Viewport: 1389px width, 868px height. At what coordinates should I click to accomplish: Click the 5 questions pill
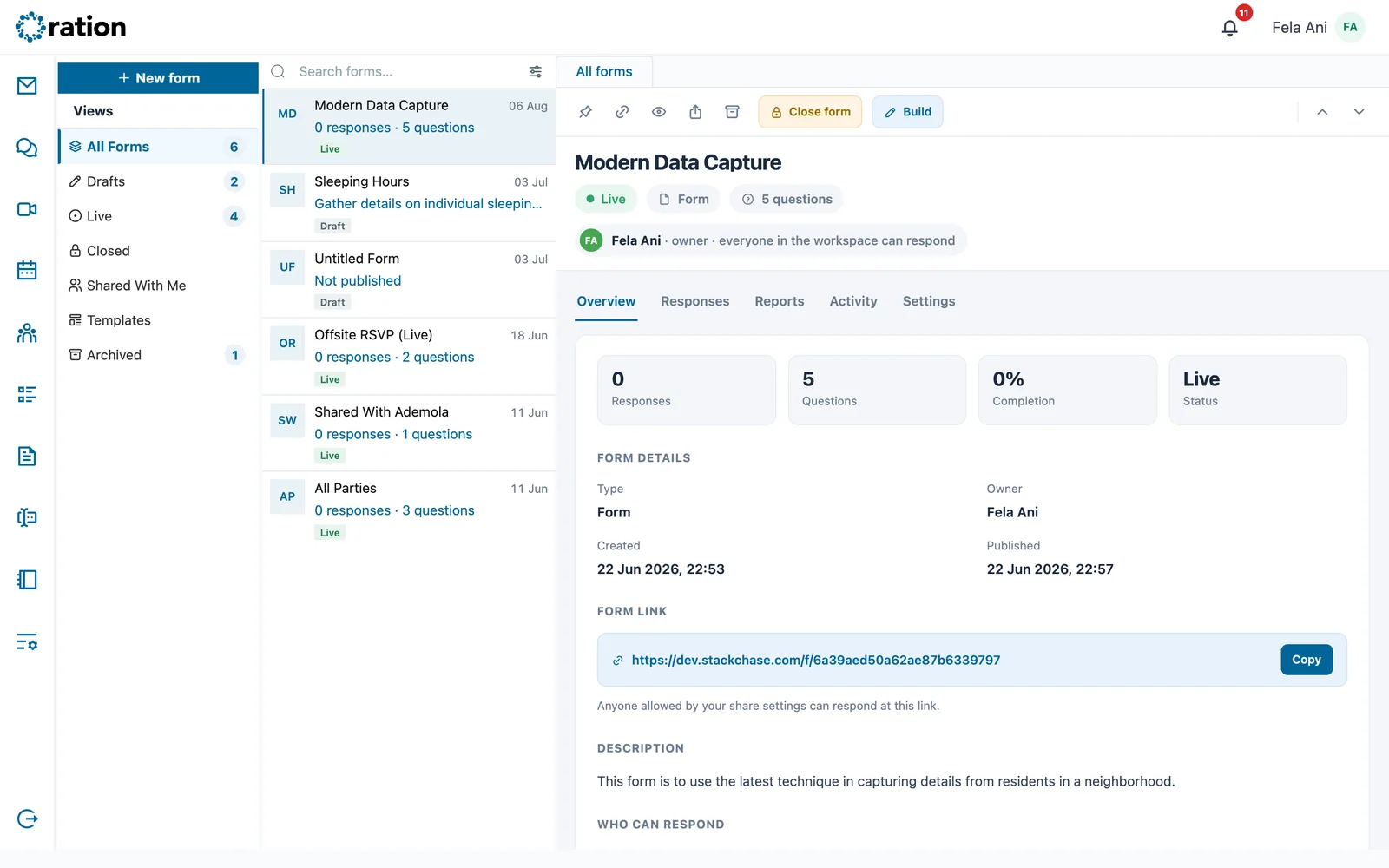tap(787, 199)
